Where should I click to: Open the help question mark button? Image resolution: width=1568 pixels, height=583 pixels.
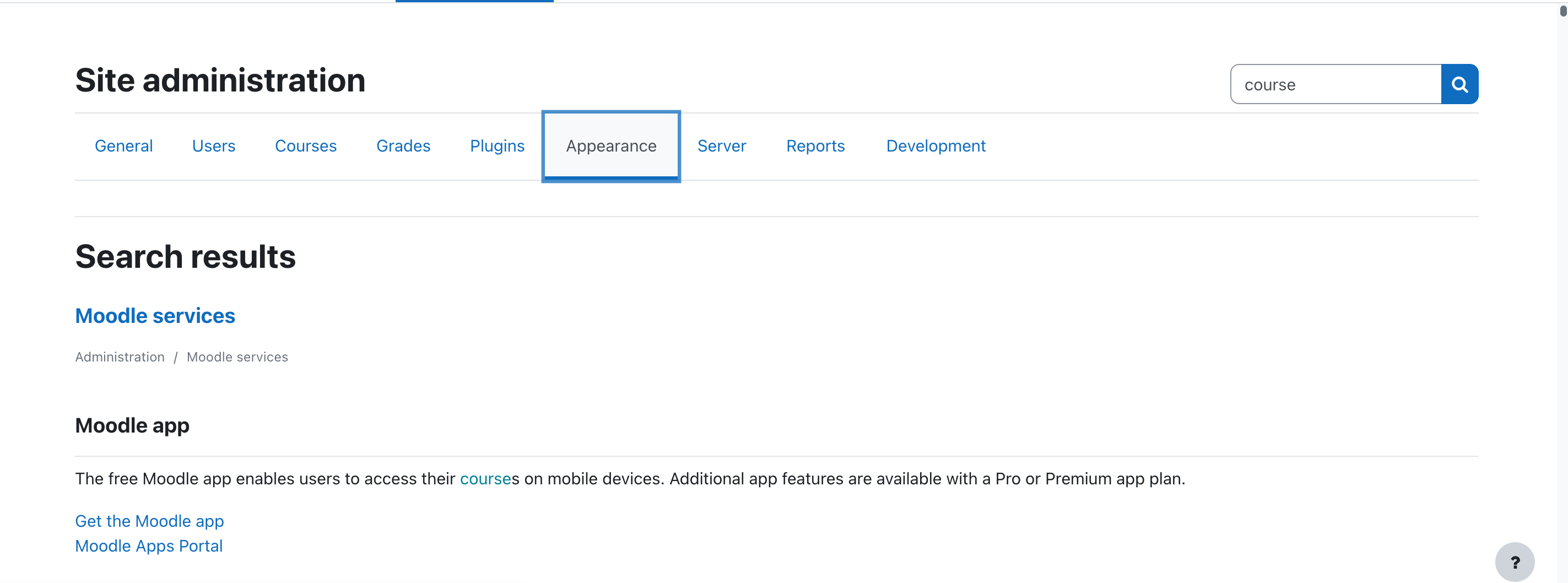pos(1515,562)
